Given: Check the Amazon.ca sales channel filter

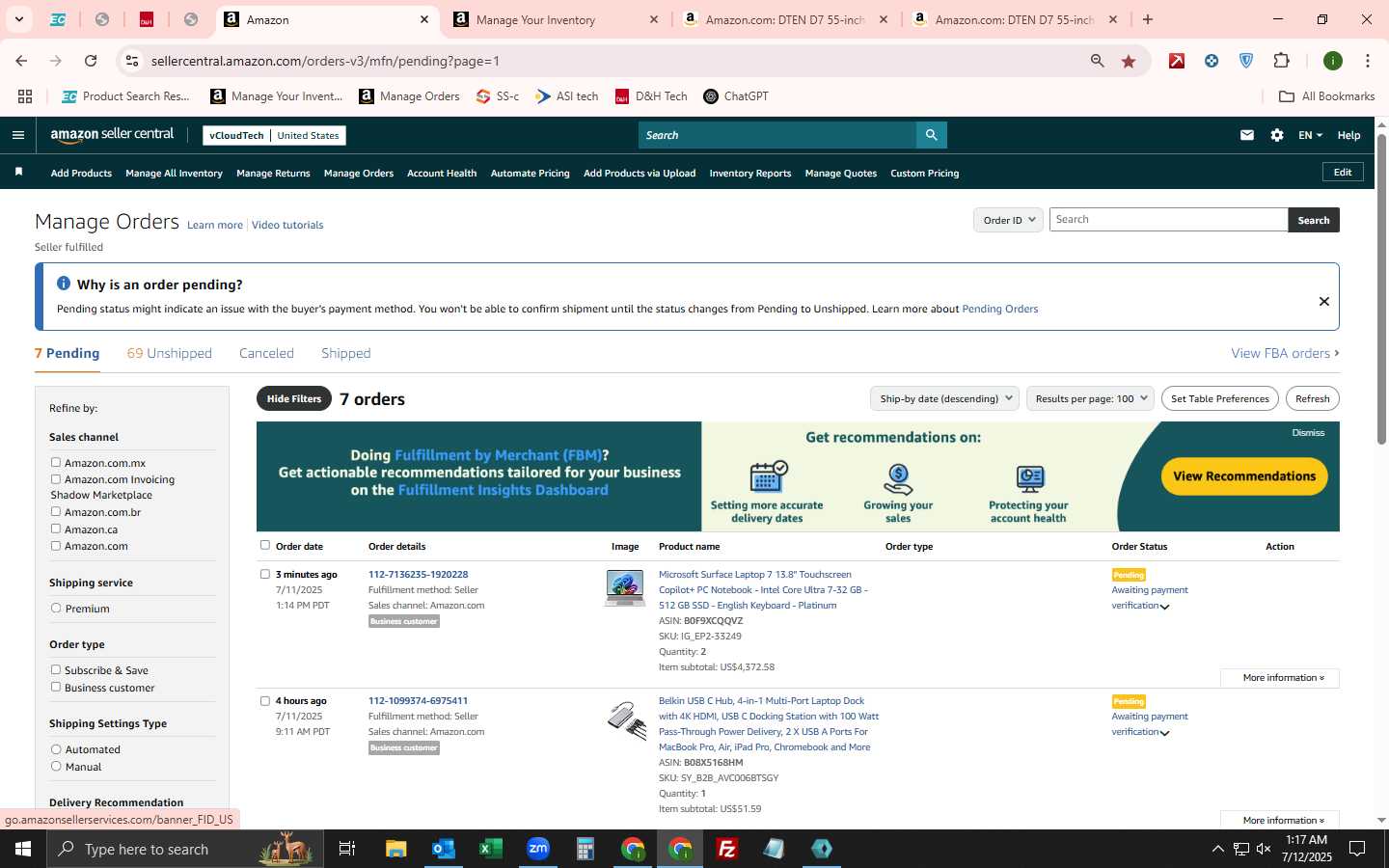Looking at the screenshot, I should click(56, 529).
